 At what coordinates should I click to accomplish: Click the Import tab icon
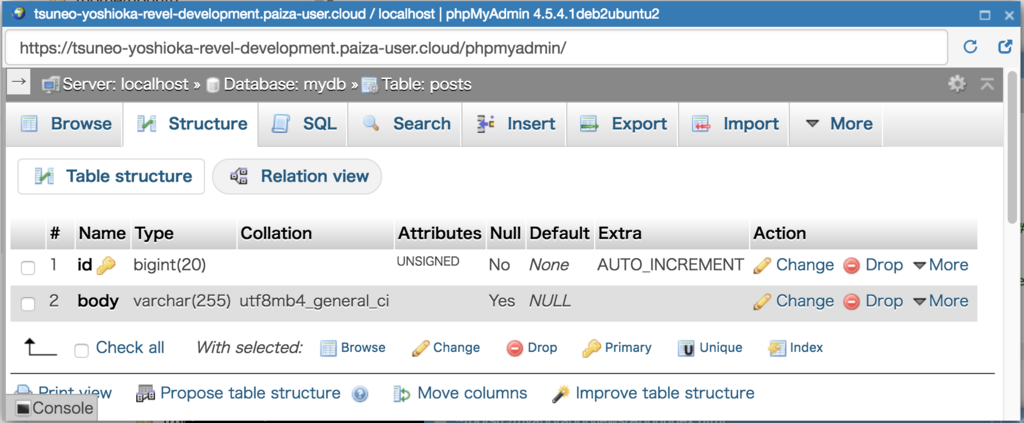coord(702,124)
